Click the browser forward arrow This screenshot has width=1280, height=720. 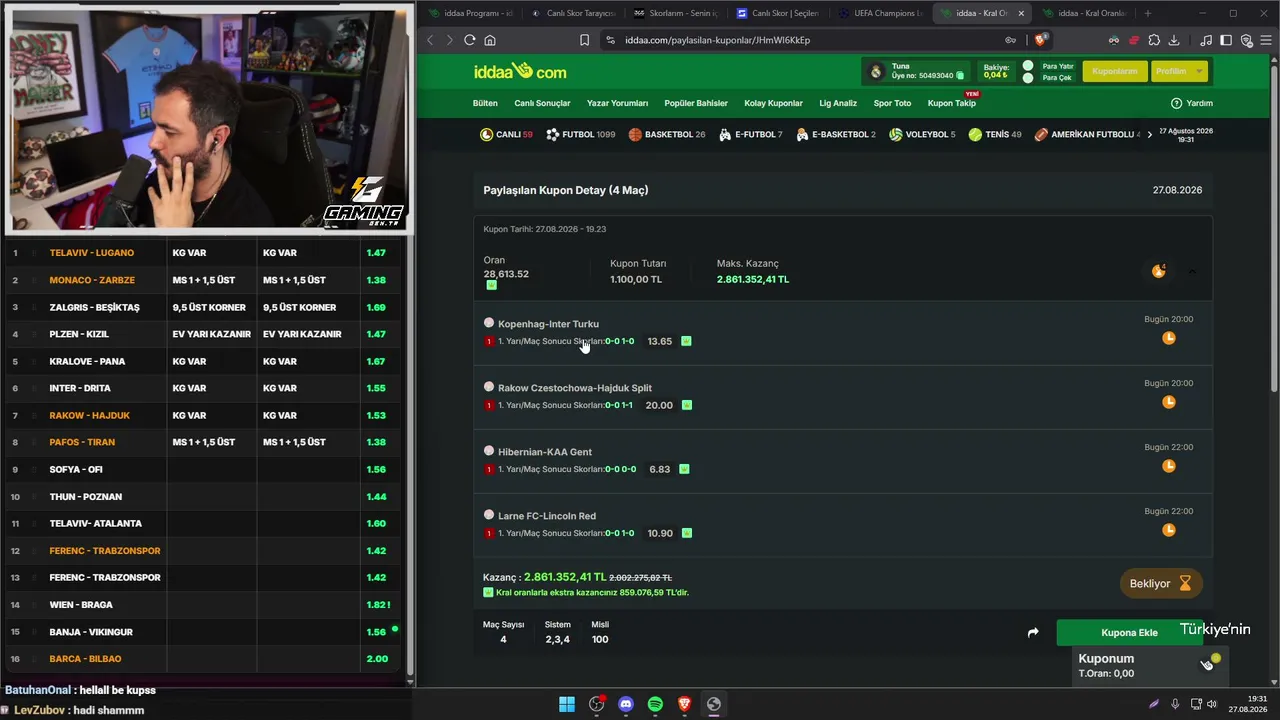pyautogui.click(x=449, y=40)
